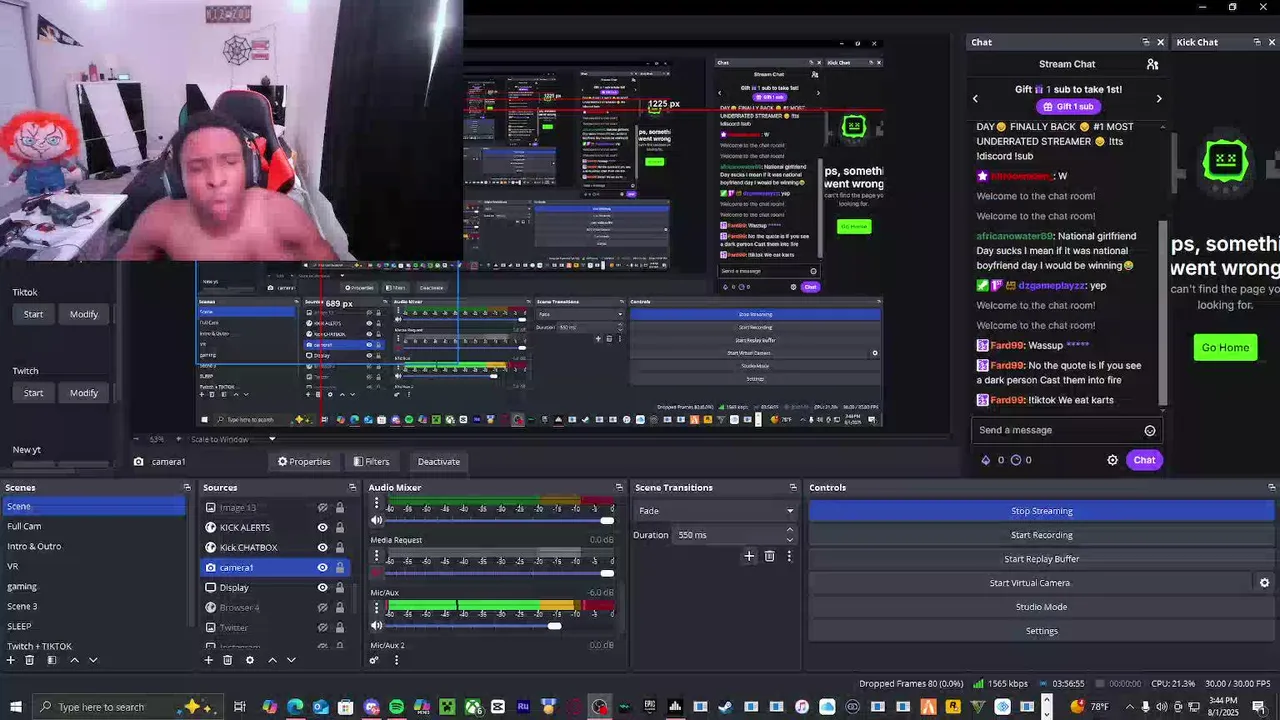Viewport: 1280px width, 720px height.
Task: Open Audio Mixer three-dot menu at bottom
Action: pos(396,660)
